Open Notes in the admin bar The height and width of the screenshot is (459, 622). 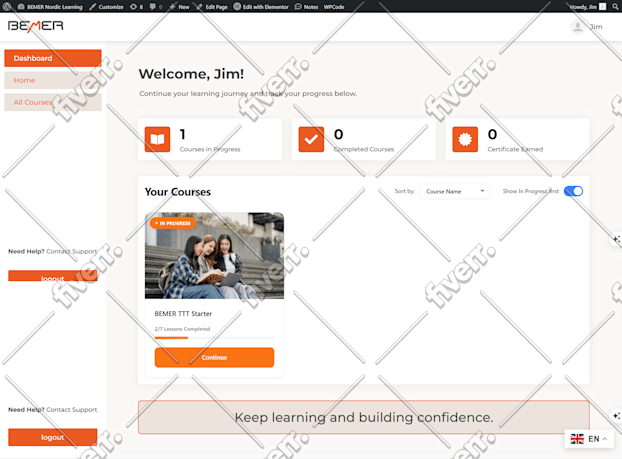click(306, 7)
